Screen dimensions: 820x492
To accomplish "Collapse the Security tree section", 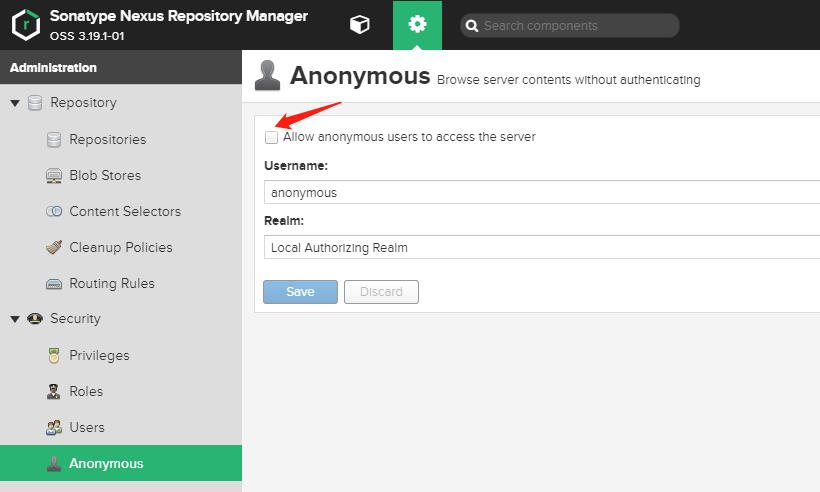I will (15, 319).
